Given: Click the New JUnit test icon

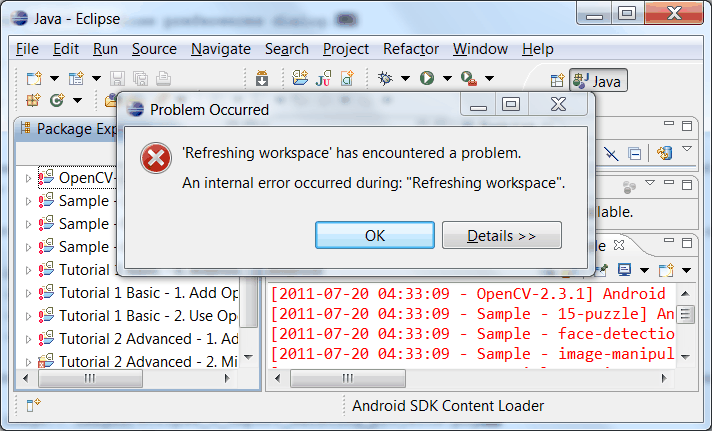Looking at the screenshot, I should pos(324,78).
